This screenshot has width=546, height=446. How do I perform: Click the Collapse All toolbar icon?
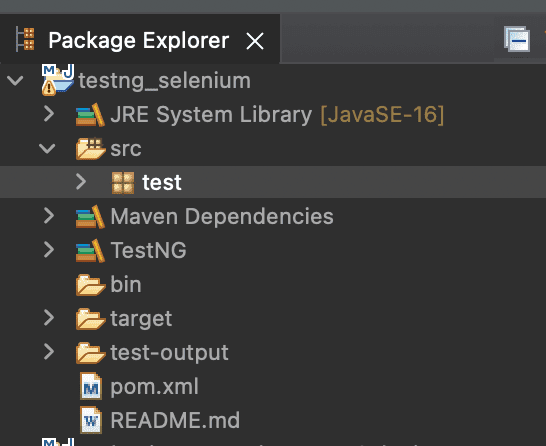(517, 39)
